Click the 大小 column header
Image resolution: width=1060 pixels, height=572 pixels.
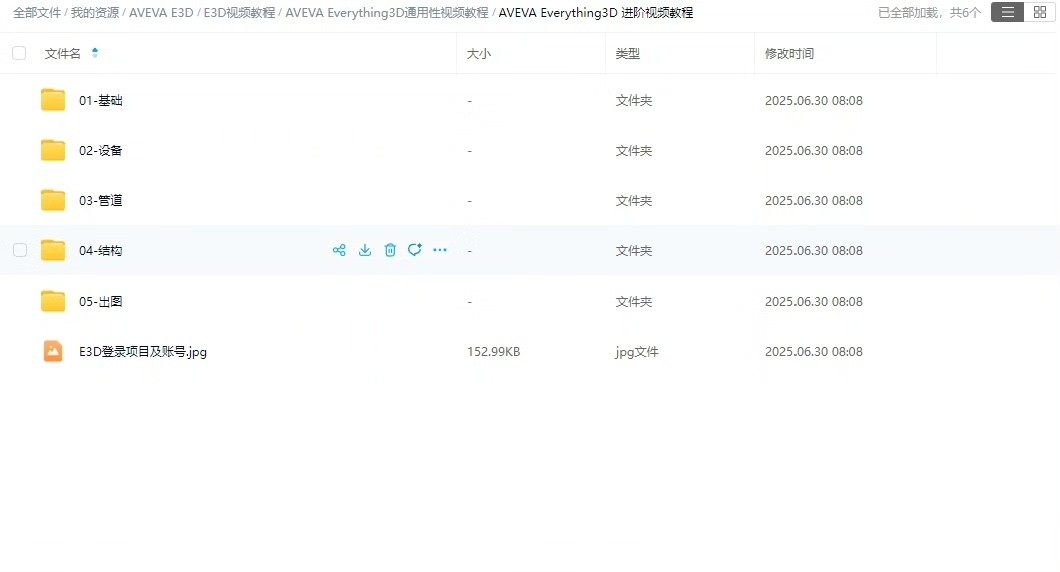click(x=479, y=53)
